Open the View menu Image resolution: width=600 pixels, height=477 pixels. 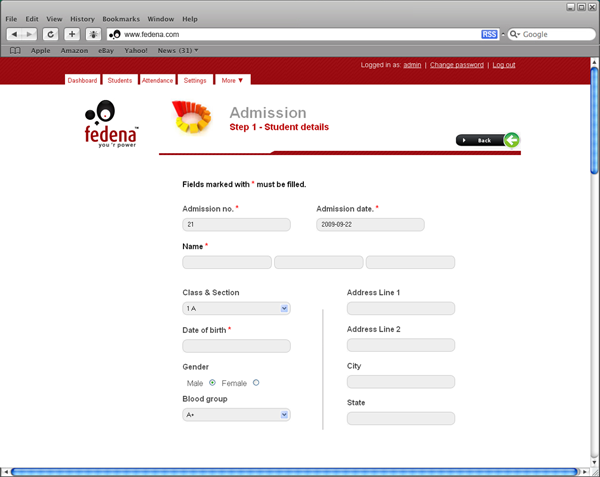point(54,19)
